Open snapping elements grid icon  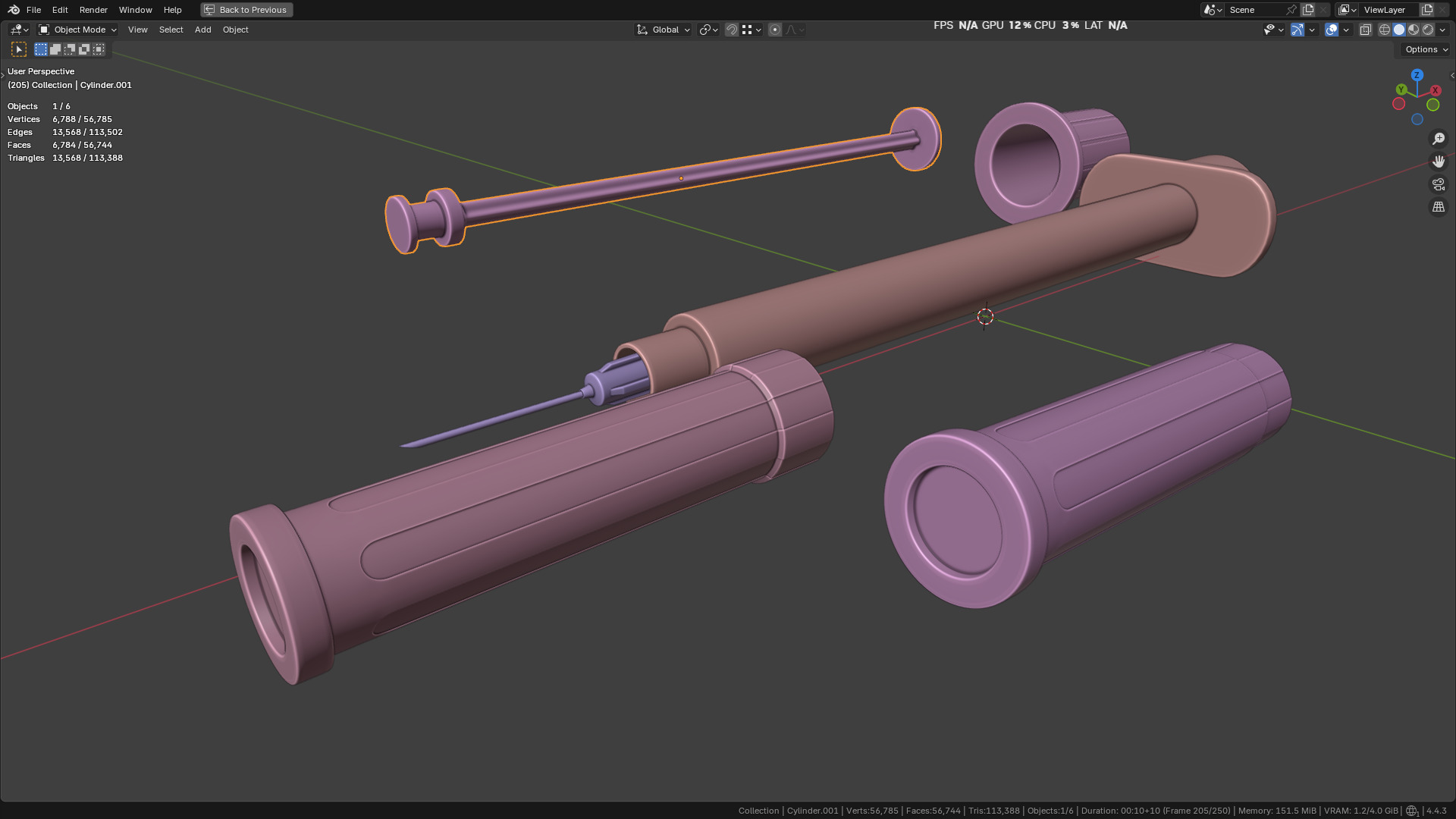tap(751, 30)
